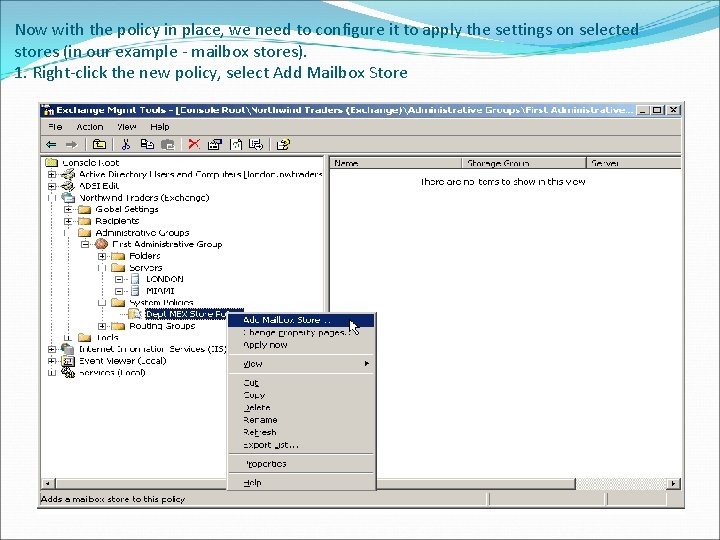Expand the Folders node
Viewport: 720px width, 540px height.
(x=102, y=256)
